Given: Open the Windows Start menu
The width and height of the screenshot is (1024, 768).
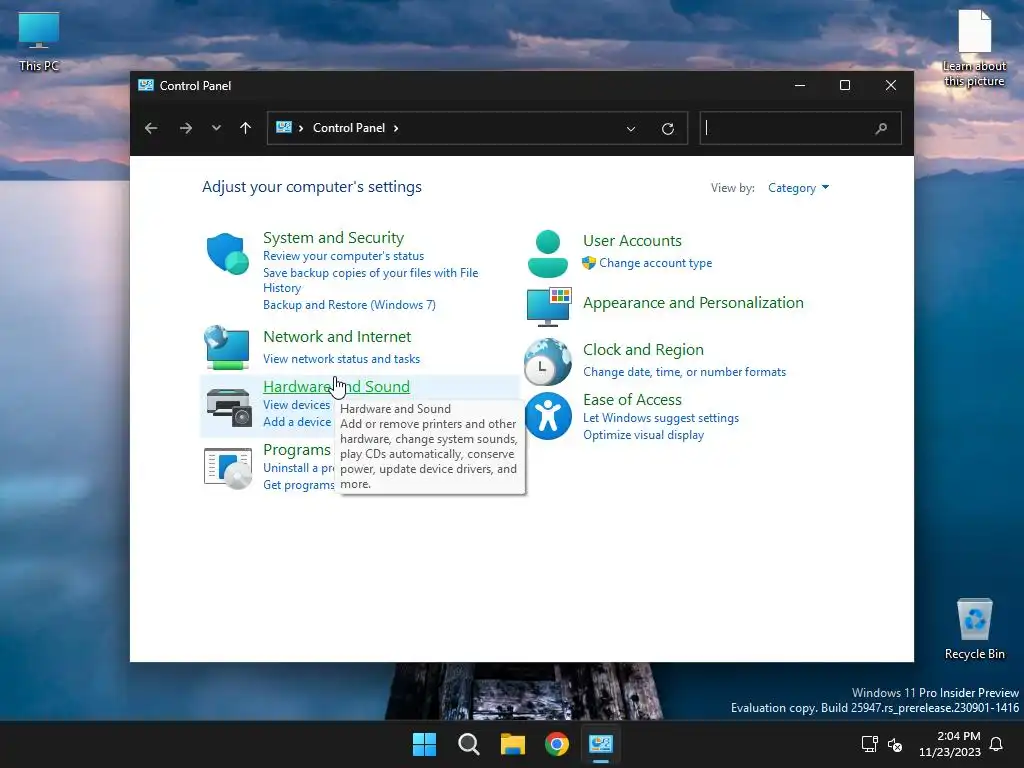Looking at the screenshot, I should click(424, 744).
